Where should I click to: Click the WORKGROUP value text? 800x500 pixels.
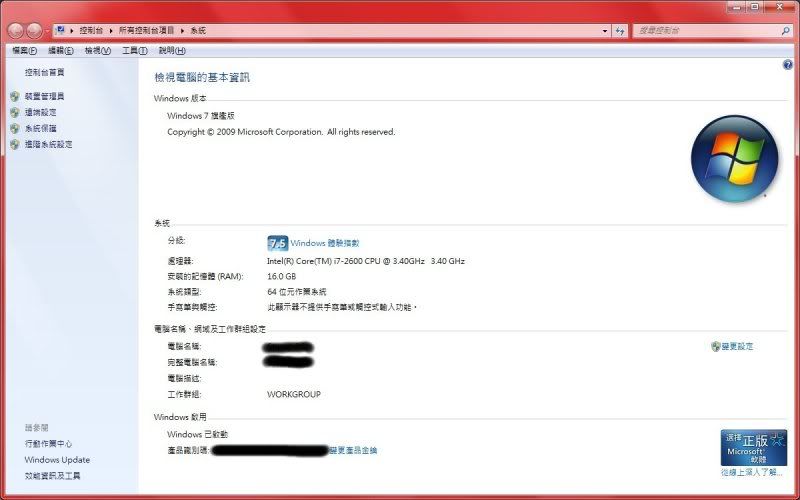(x=294, y=394)
